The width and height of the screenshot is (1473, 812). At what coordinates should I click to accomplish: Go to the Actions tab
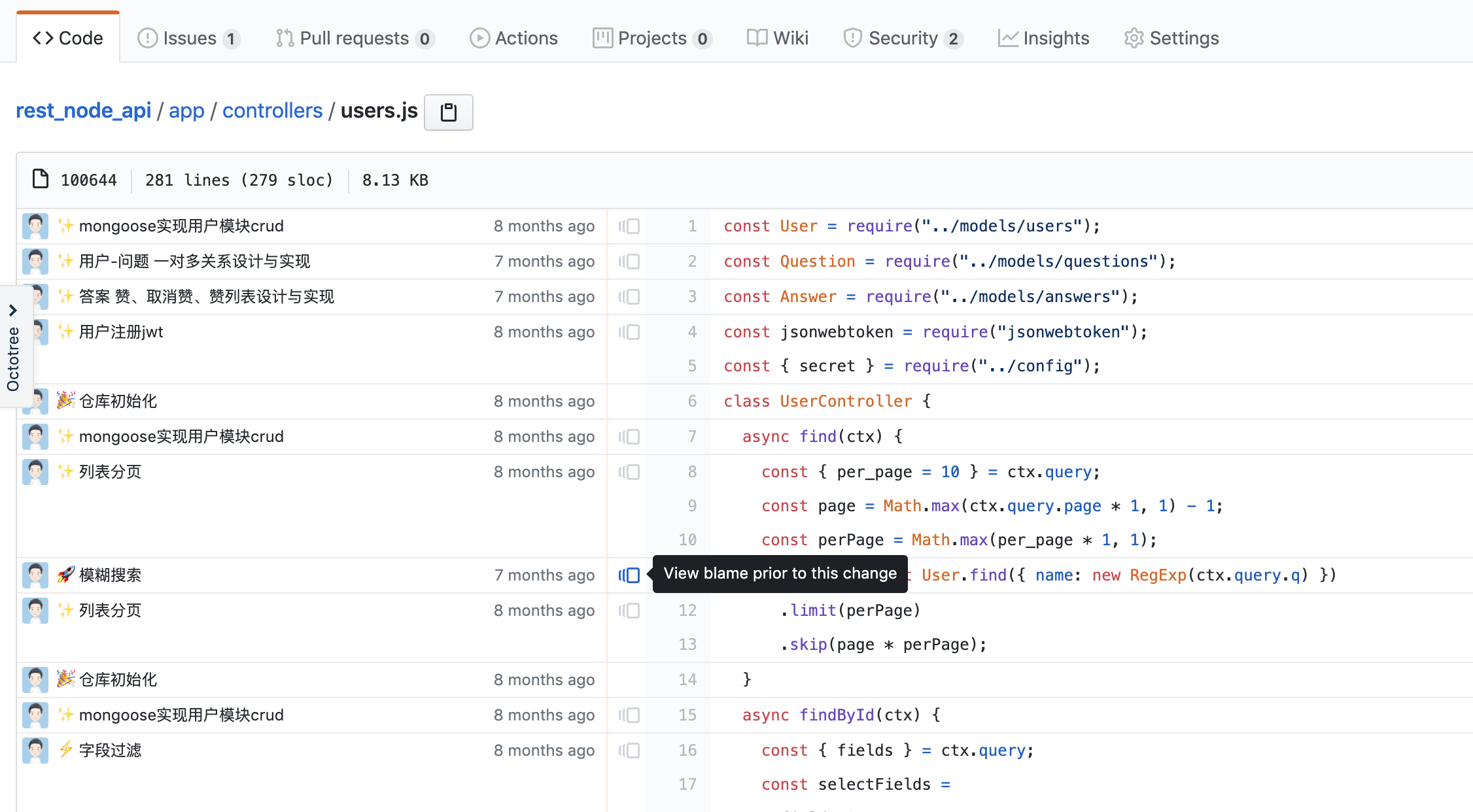point(514,38)
